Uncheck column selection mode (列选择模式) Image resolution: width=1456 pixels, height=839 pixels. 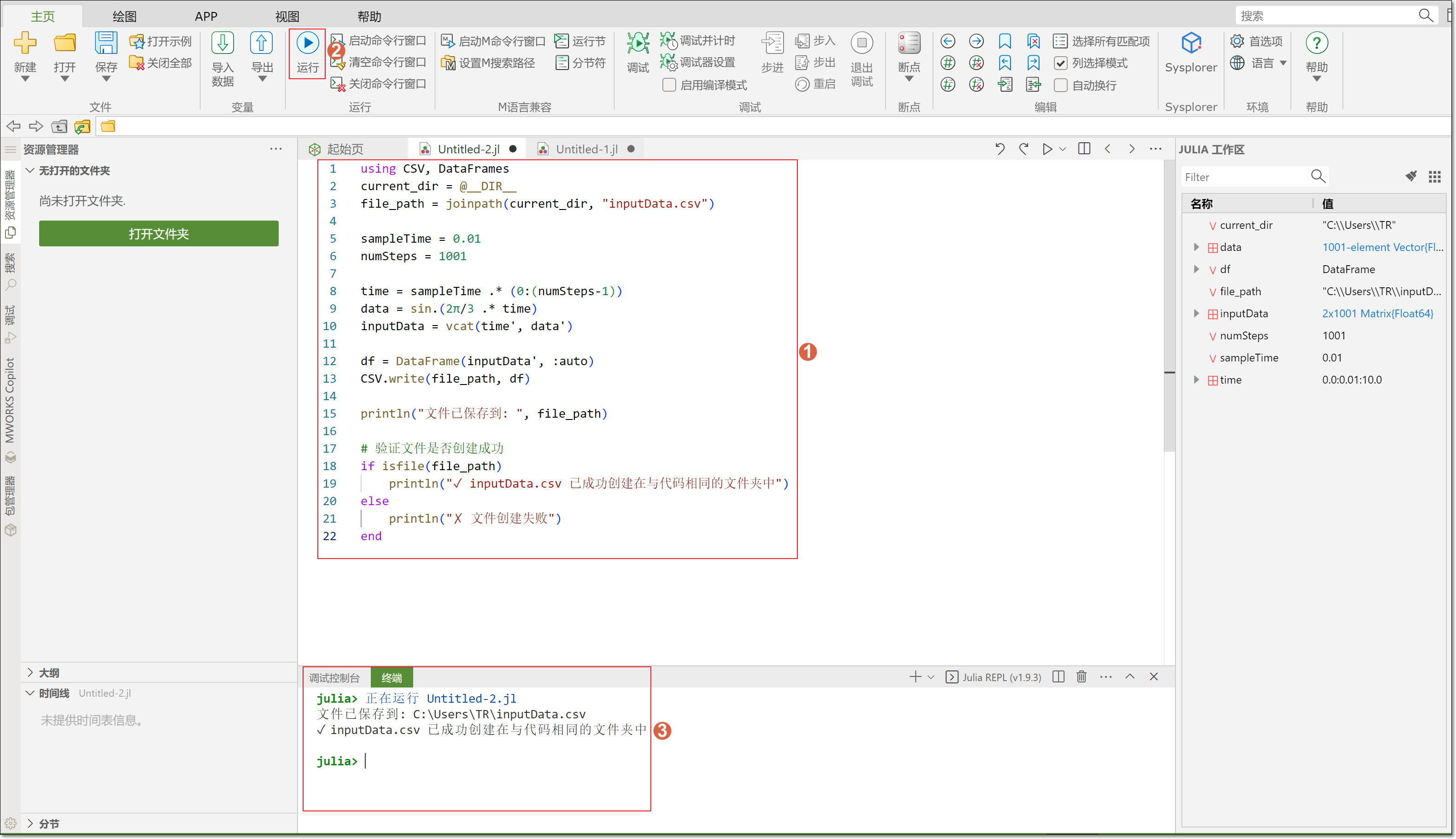1061,64
